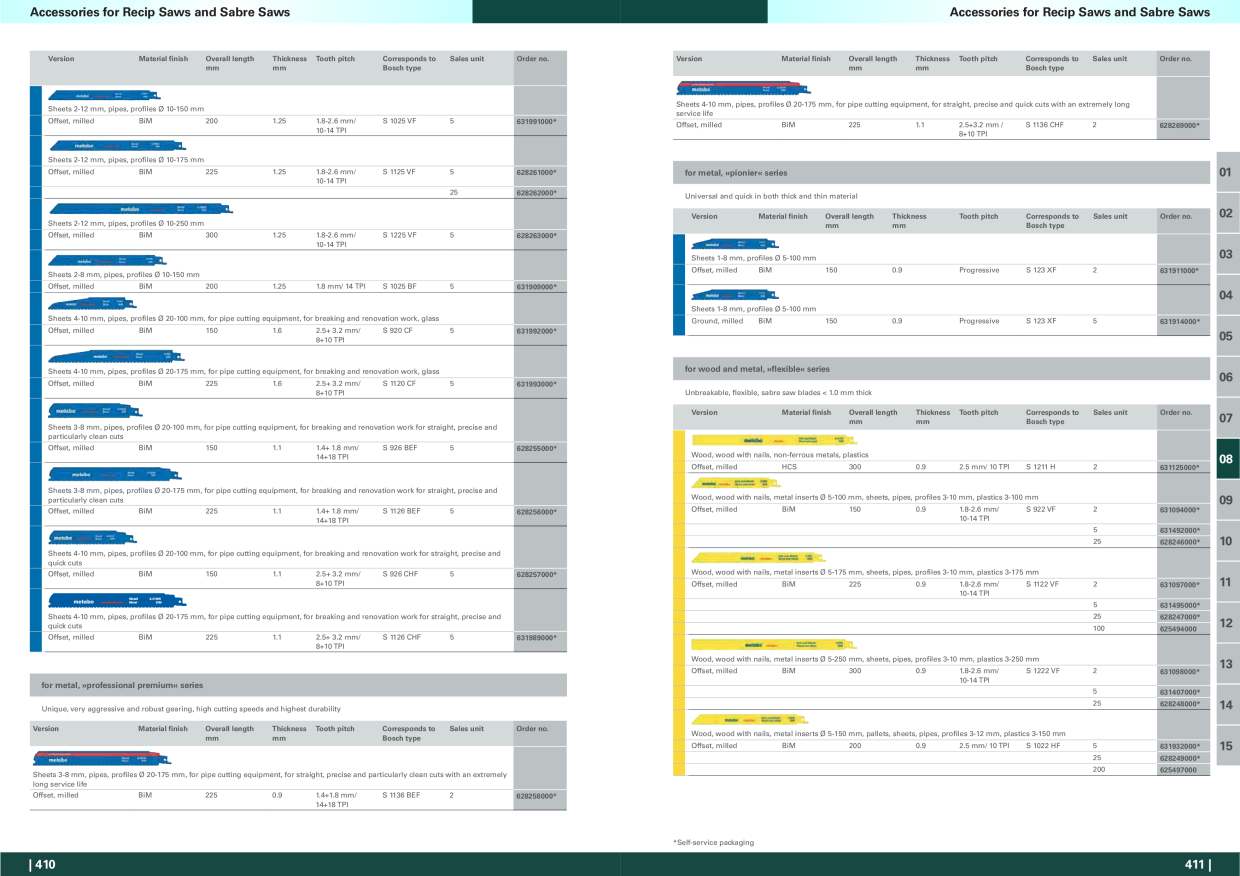The image size is (1240, 876).
Task: Jump to chapter tab 07
Action: pos(1226,418)
